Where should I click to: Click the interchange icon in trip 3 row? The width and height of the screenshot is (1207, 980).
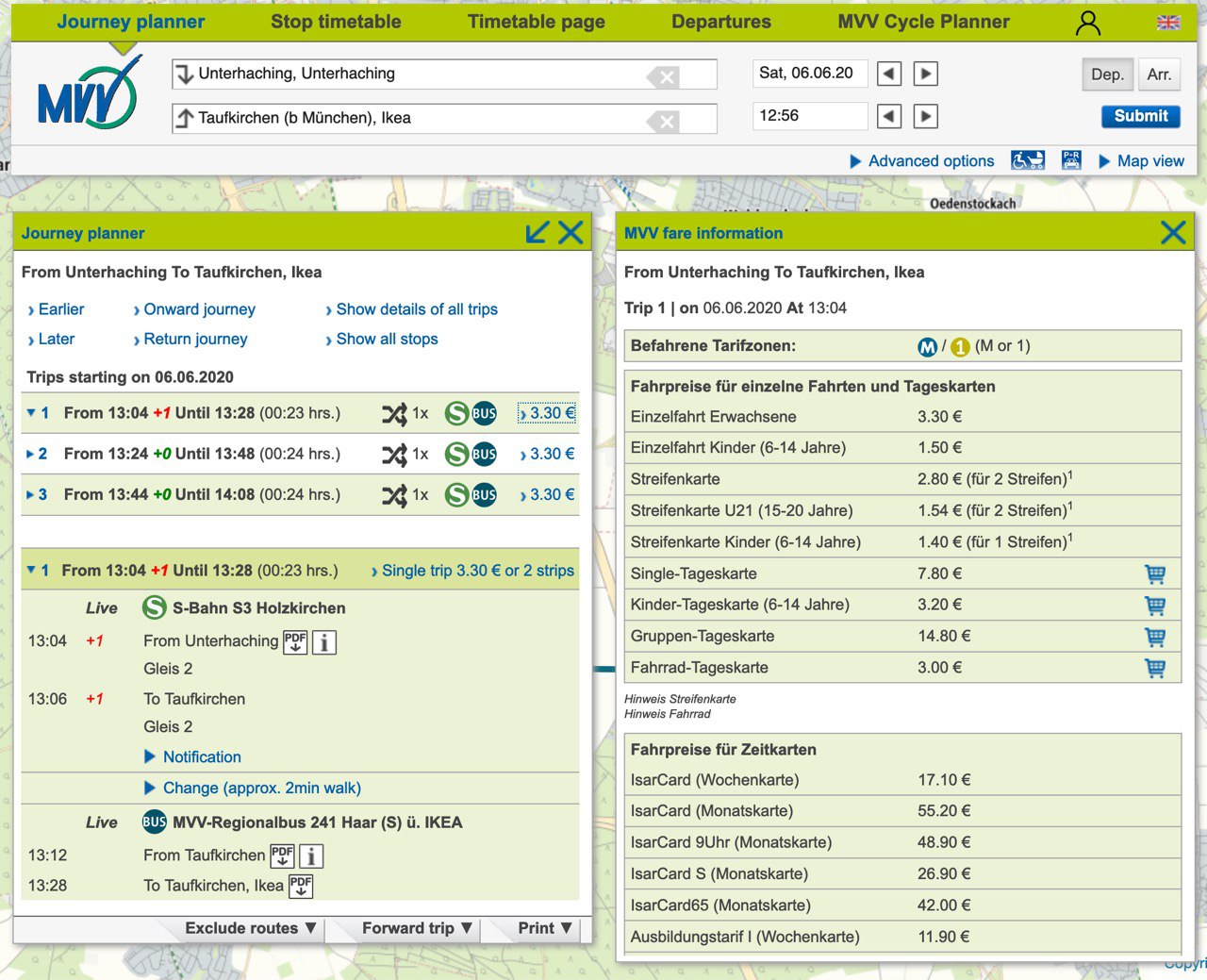coord(394,494)
